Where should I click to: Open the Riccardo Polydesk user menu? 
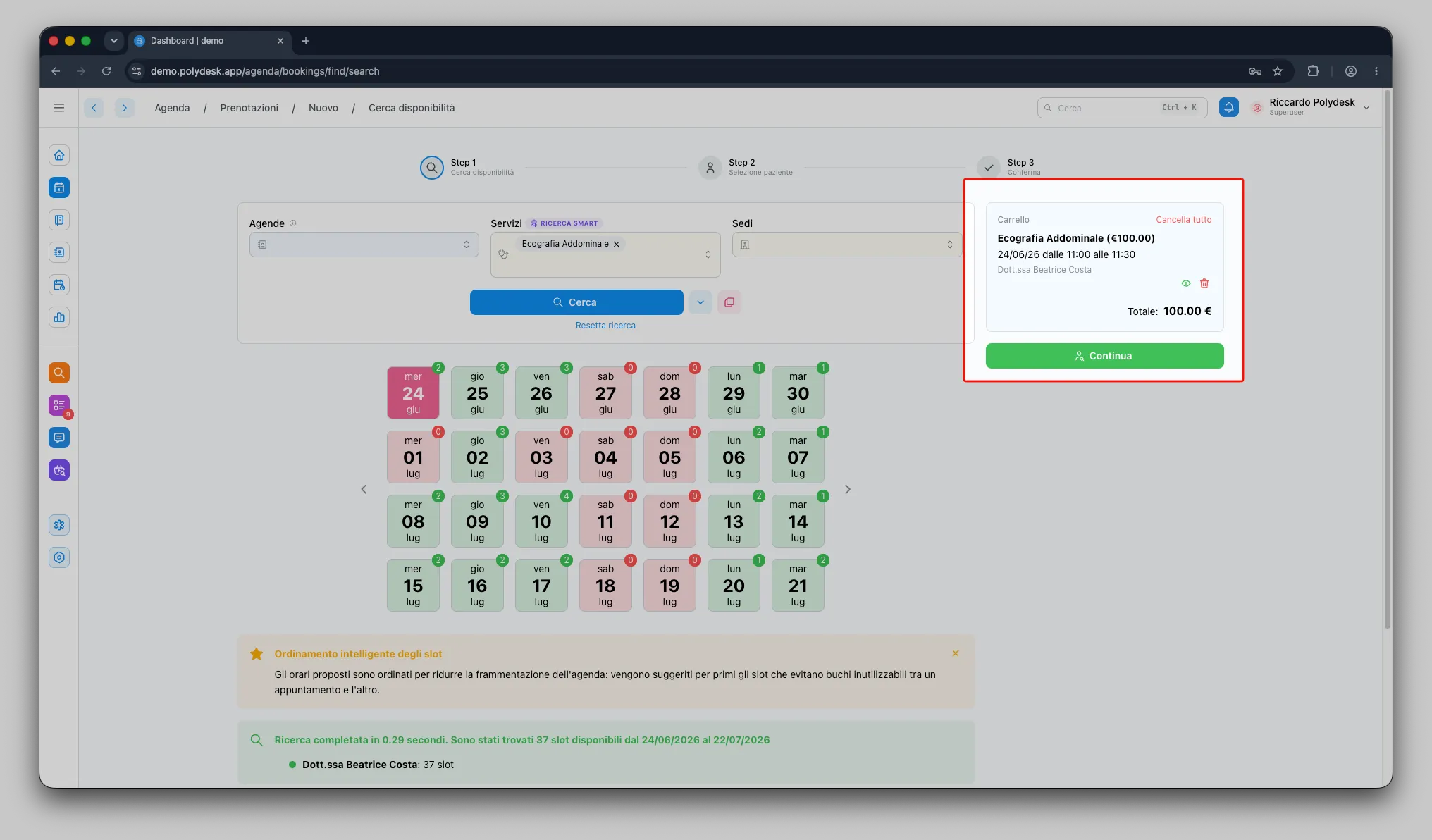pyautogui.click(x=1311, y=107)
